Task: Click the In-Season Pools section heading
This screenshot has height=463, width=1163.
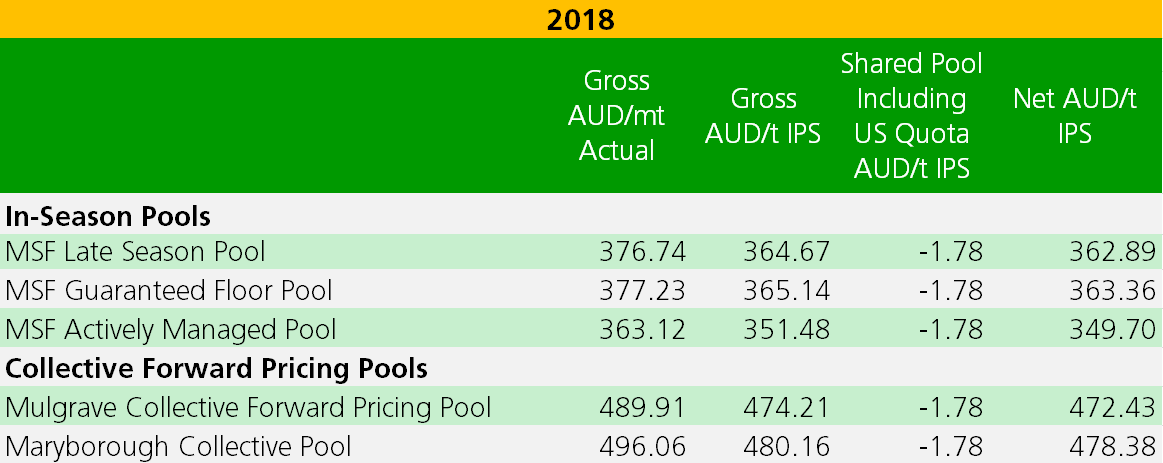Action: [108, 217]
